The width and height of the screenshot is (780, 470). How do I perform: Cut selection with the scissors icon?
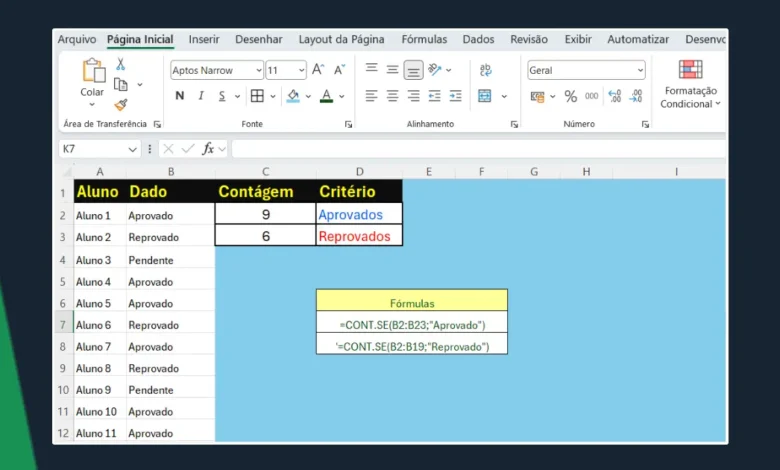coord(120,64)
